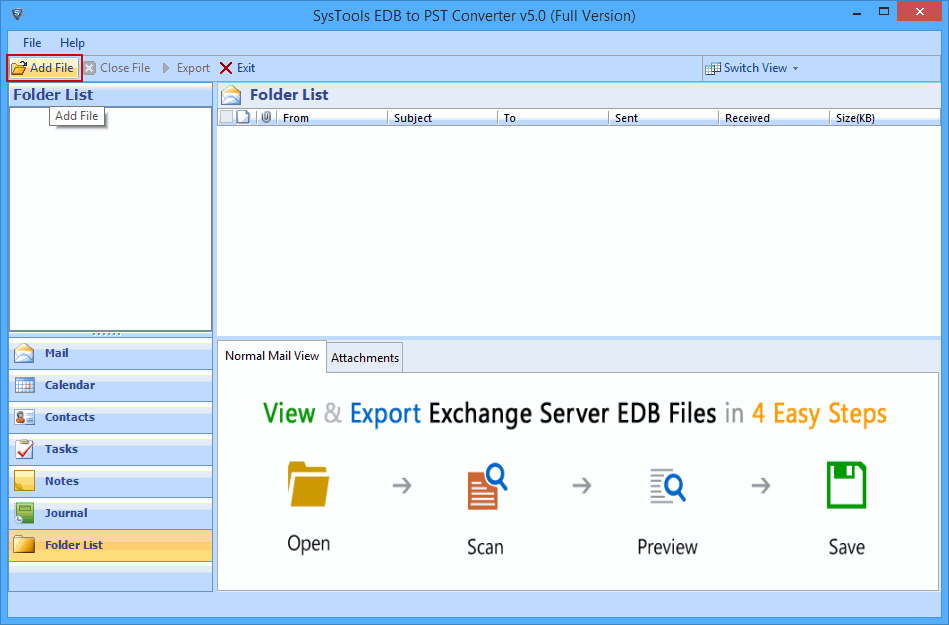
Task: Open the File menu
Action: 32,43
